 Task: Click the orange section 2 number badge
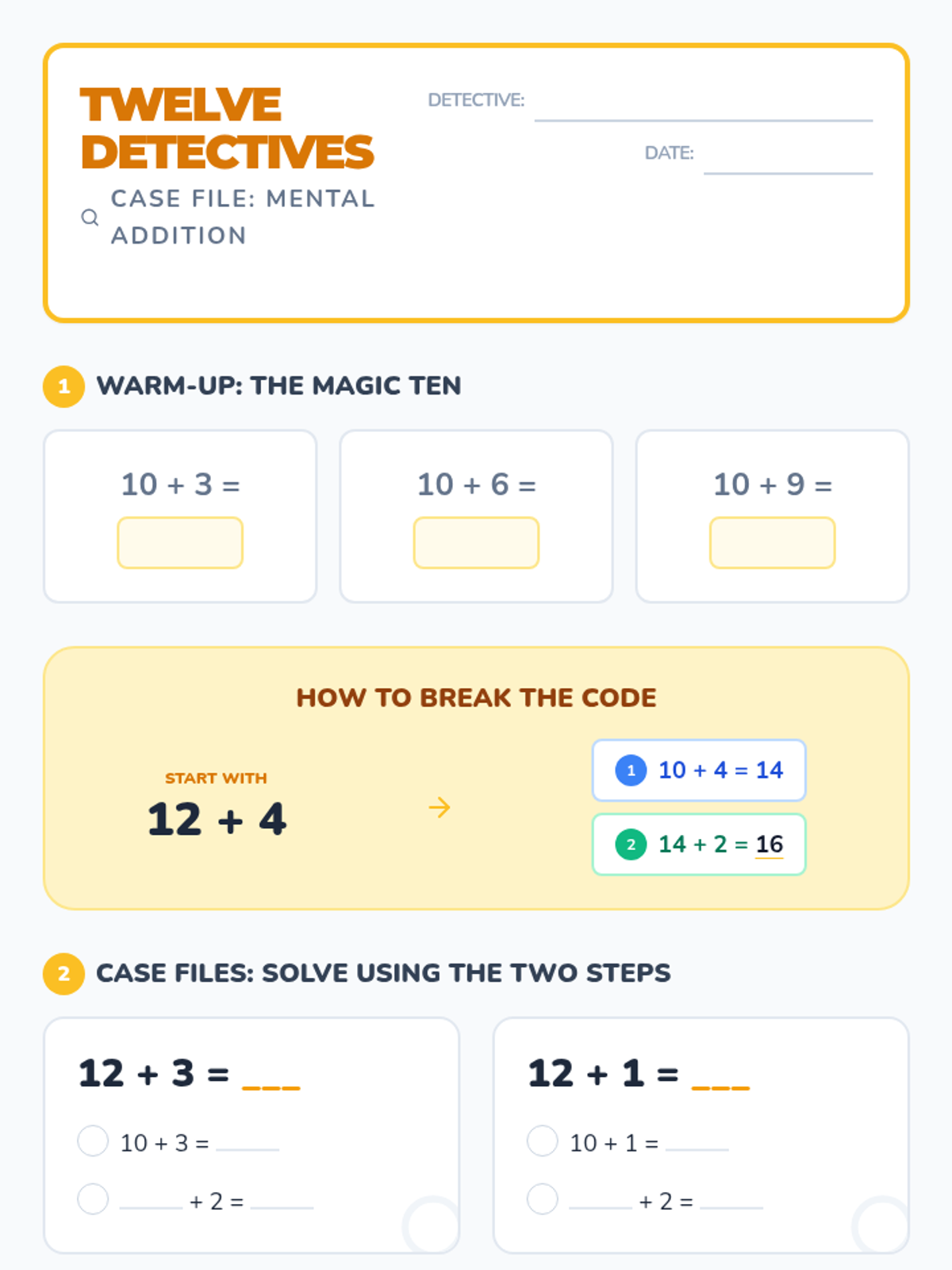pyautogui.click(x=64, y=974)
